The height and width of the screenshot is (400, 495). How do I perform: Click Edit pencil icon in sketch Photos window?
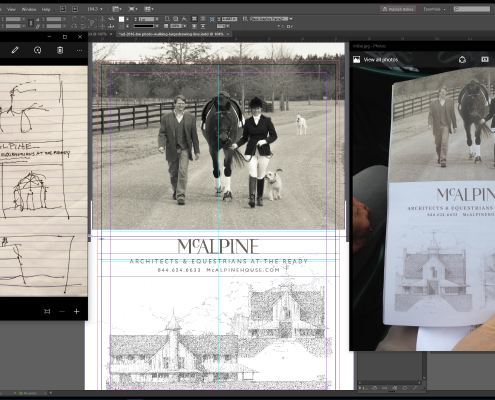click(15, 50)
